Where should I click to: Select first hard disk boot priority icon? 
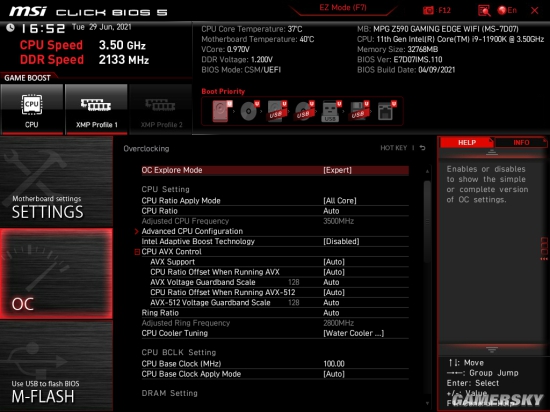tap(222, 111)
